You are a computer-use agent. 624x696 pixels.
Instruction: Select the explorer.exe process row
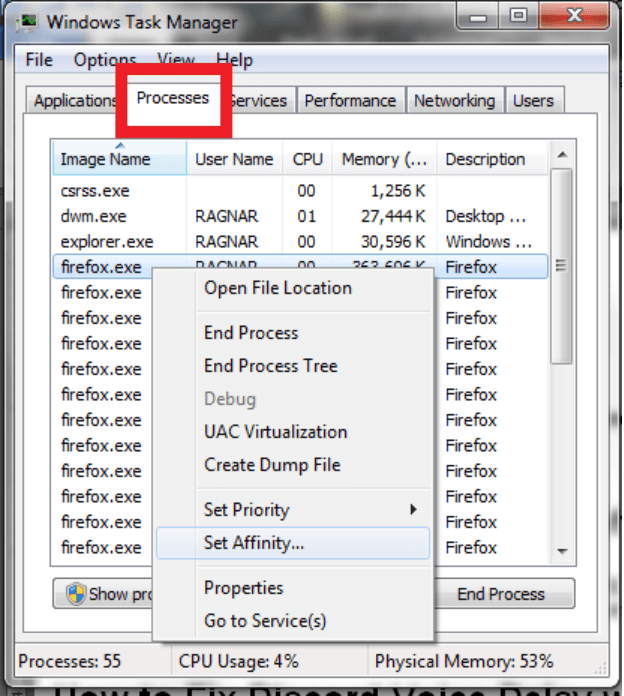point(300,242)
